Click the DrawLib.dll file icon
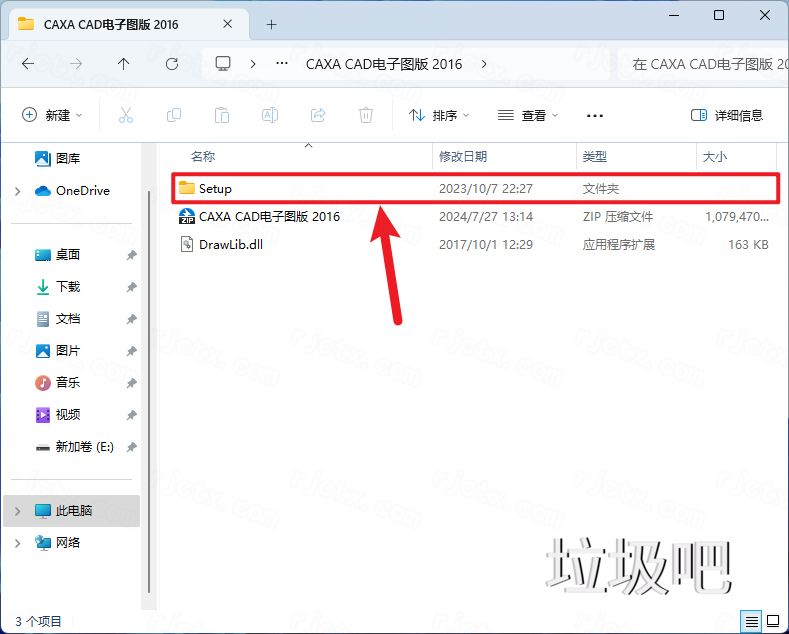The width and height of the screenshot is (789, 634). point(187,245)
